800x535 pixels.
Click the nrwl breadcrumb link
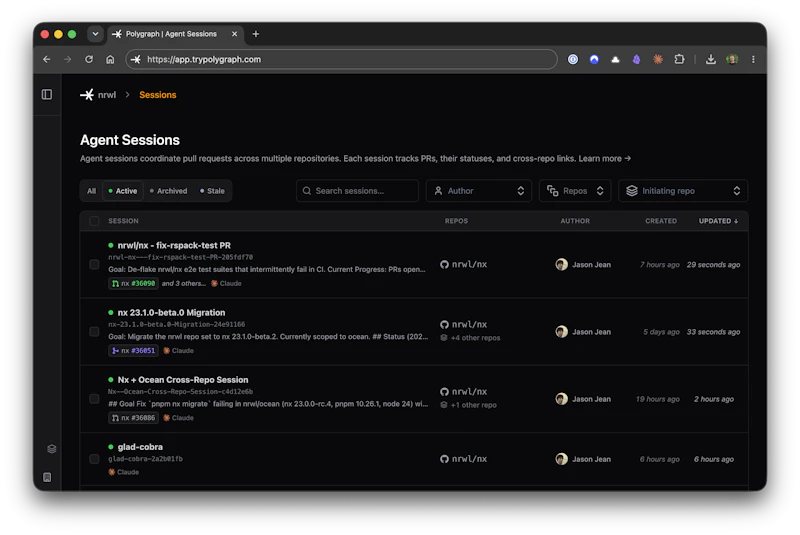coord(107,95)
